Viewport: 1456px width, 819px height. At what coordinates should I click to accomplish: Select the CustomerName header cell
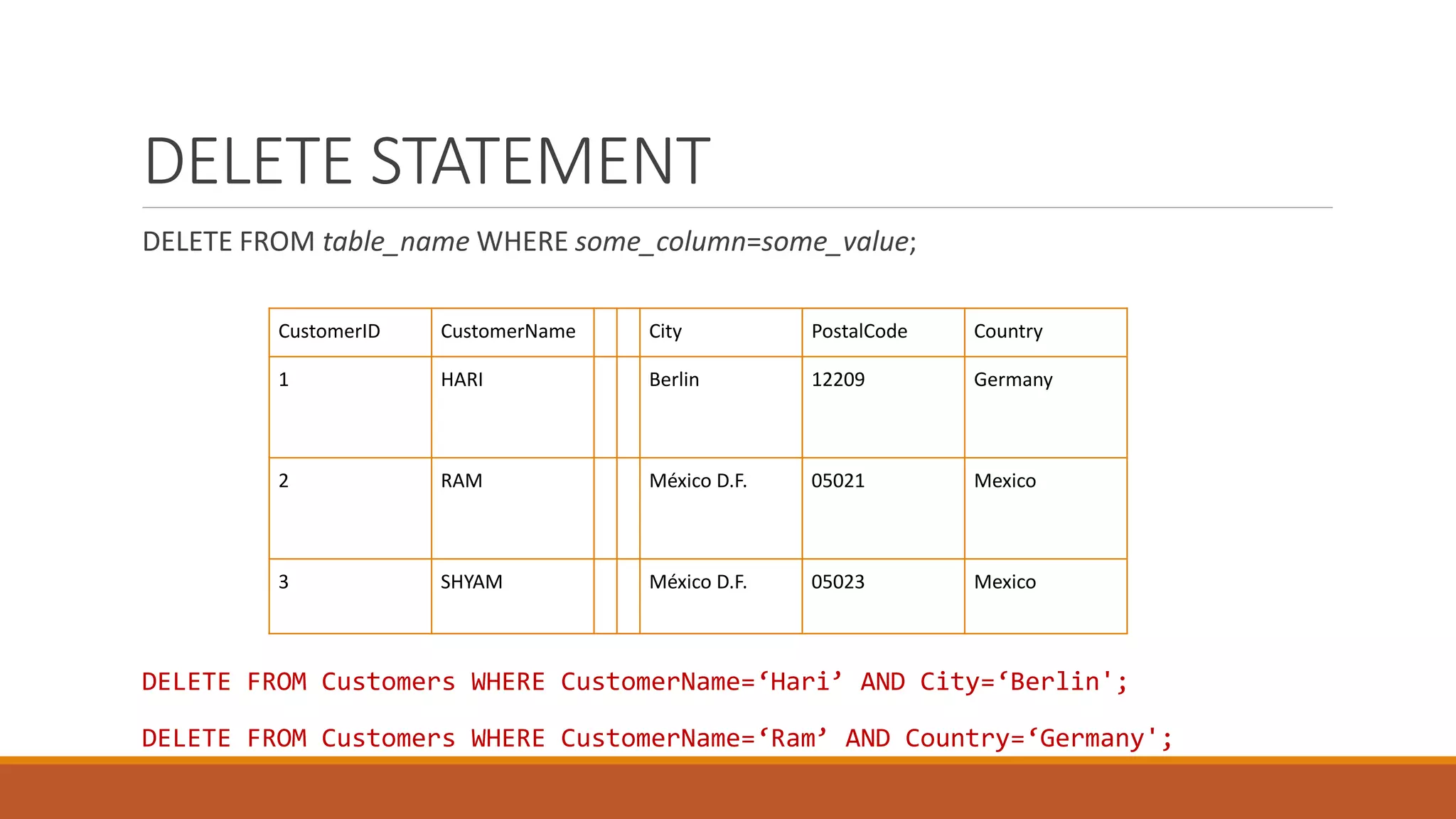click(x=508, y=331)
